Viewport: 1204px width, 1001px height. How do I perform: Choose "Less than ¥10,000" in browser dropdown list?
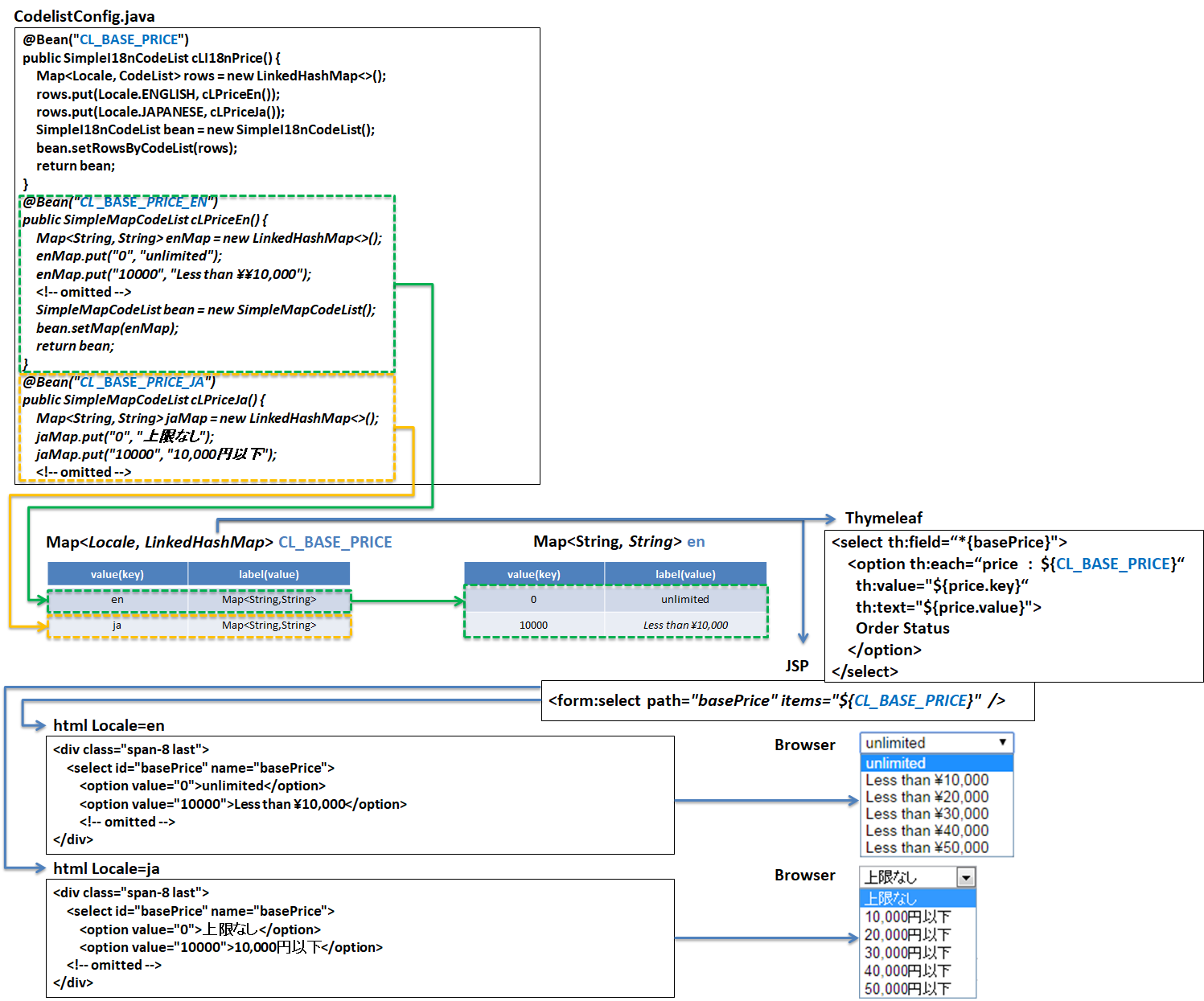point(927,780)
